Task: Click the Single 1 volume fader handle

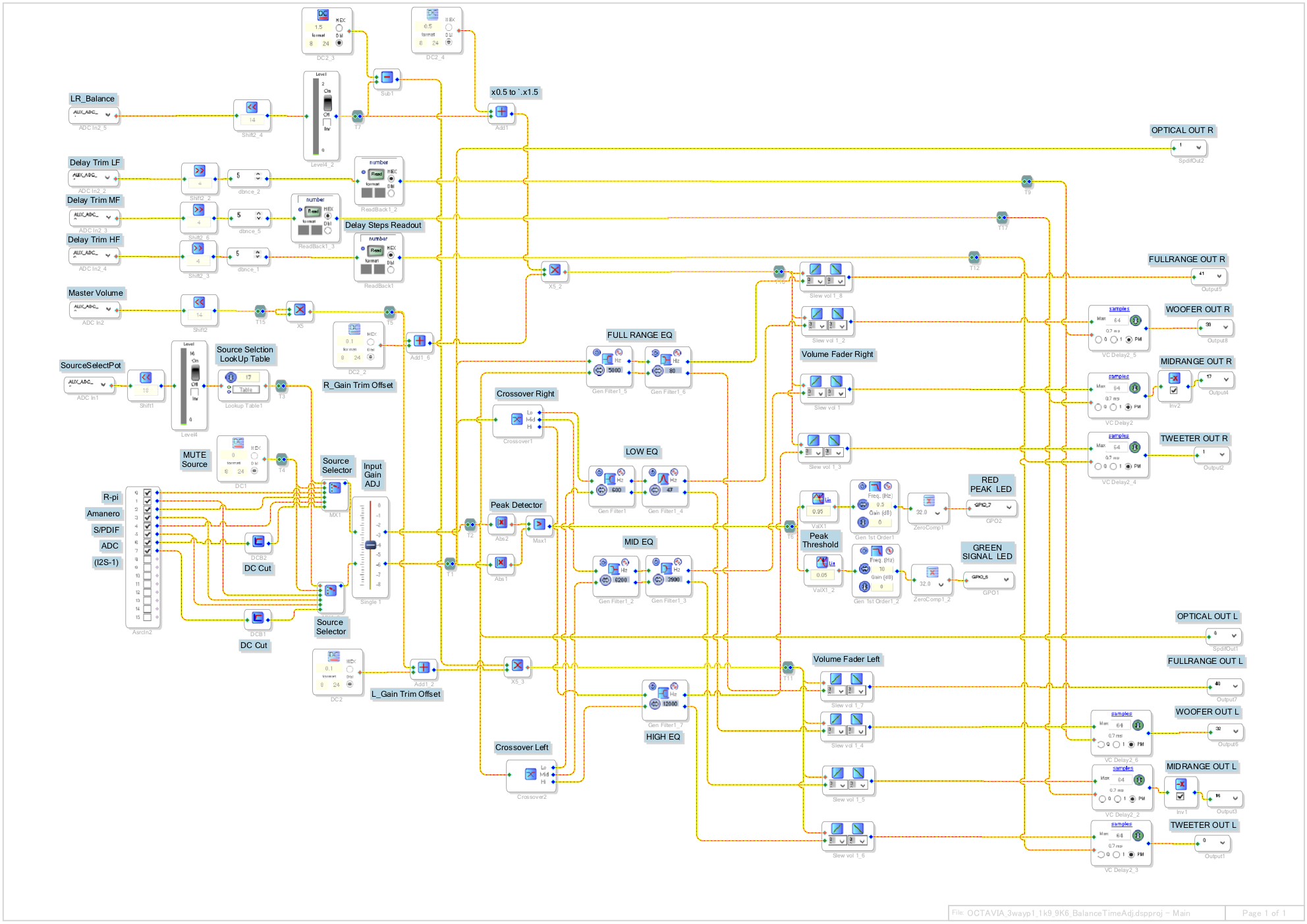Action: pos(371,545)
